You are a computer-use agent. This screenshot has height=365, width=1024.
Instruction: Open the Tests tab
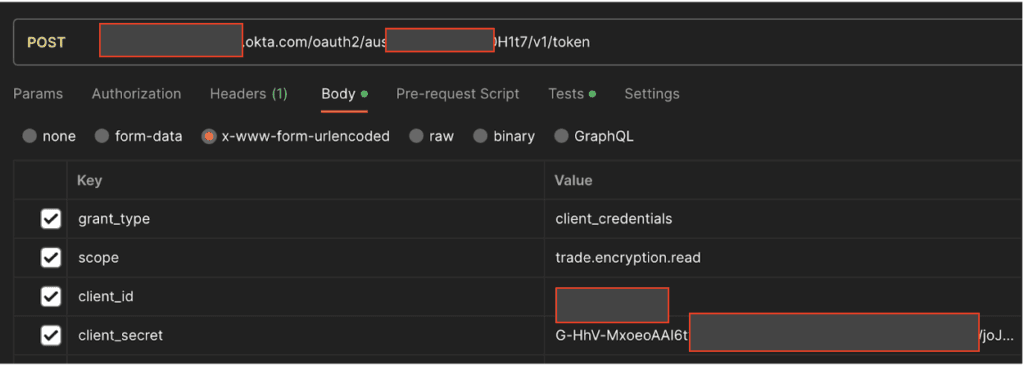coord(571,94)
